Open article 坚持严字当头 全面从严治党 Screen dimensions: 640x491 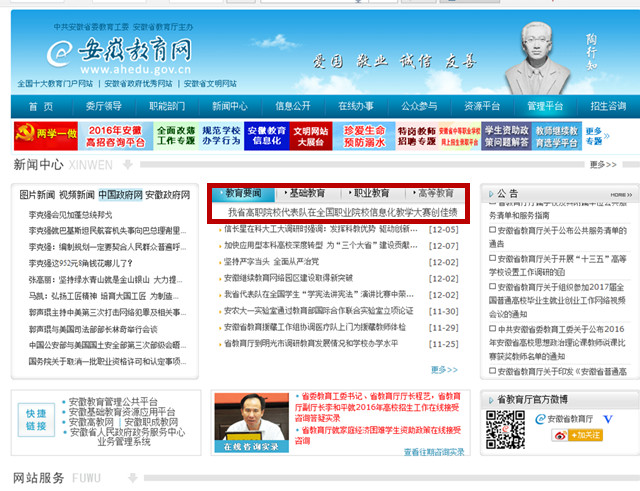(x=271, y=262)
